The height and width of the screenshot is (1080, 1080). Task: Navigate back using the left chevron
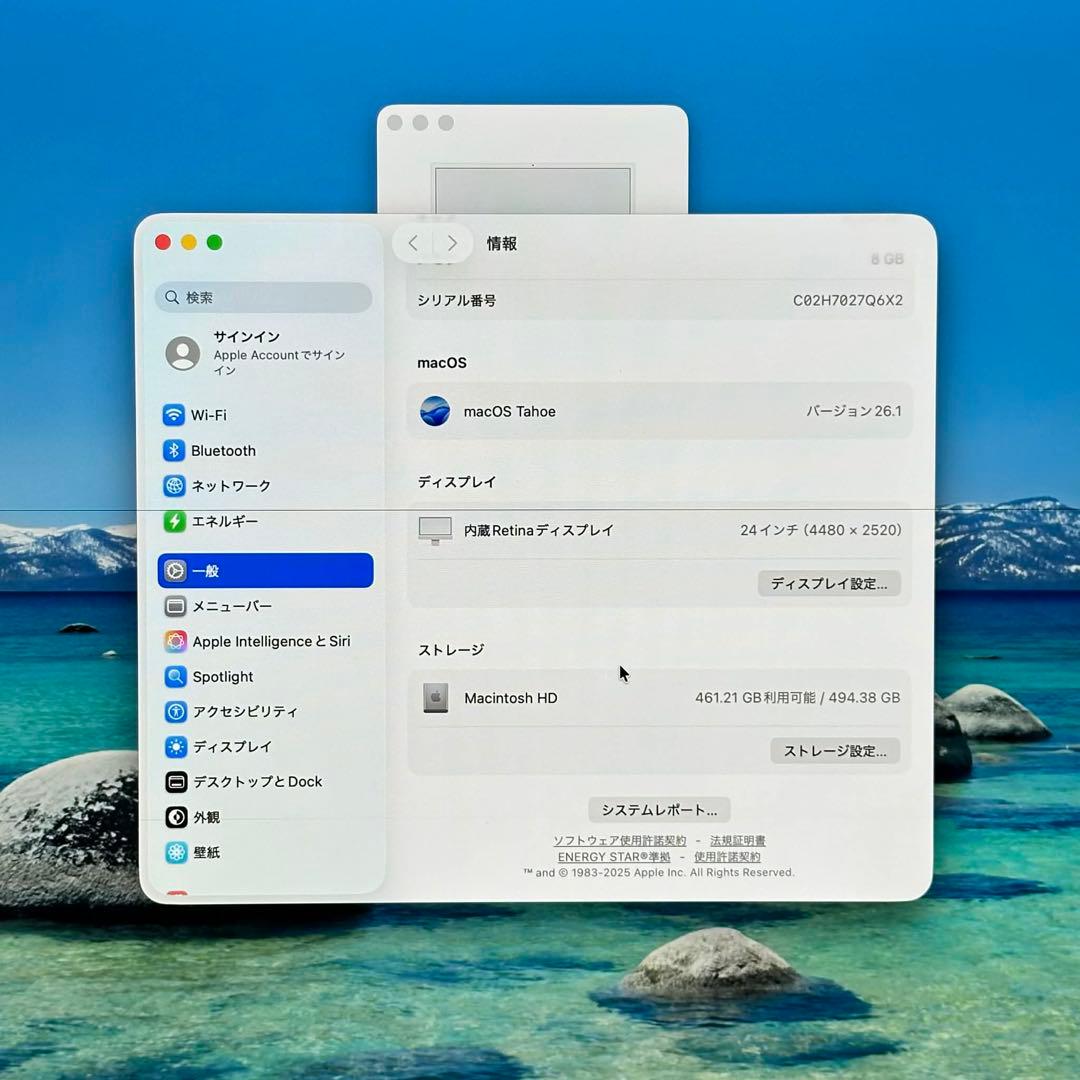412,242
